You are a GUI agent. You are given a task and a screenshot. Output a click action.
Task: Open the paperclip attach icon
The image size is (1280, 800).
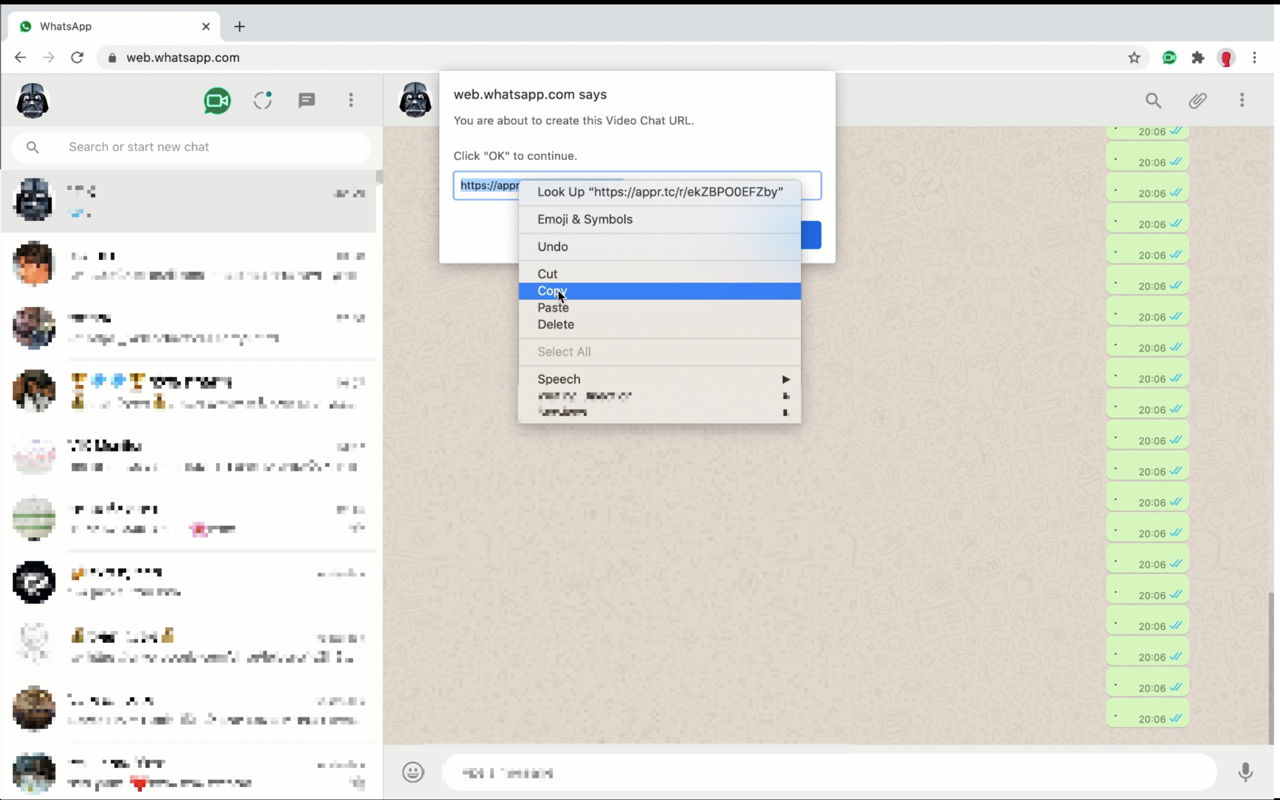point(1197,100)
